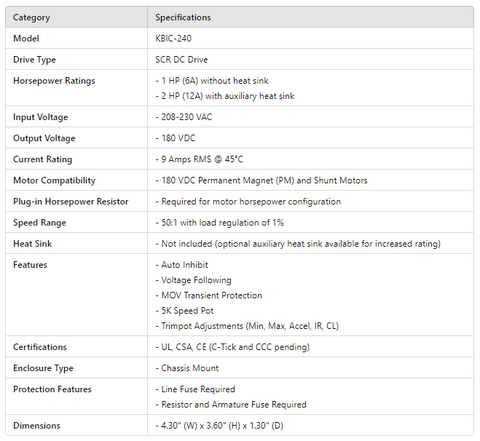The width and height of the screenshot is (480, 441).
Task: Select the 208-230 VAC input voltage value
Action: click(184, 117)
